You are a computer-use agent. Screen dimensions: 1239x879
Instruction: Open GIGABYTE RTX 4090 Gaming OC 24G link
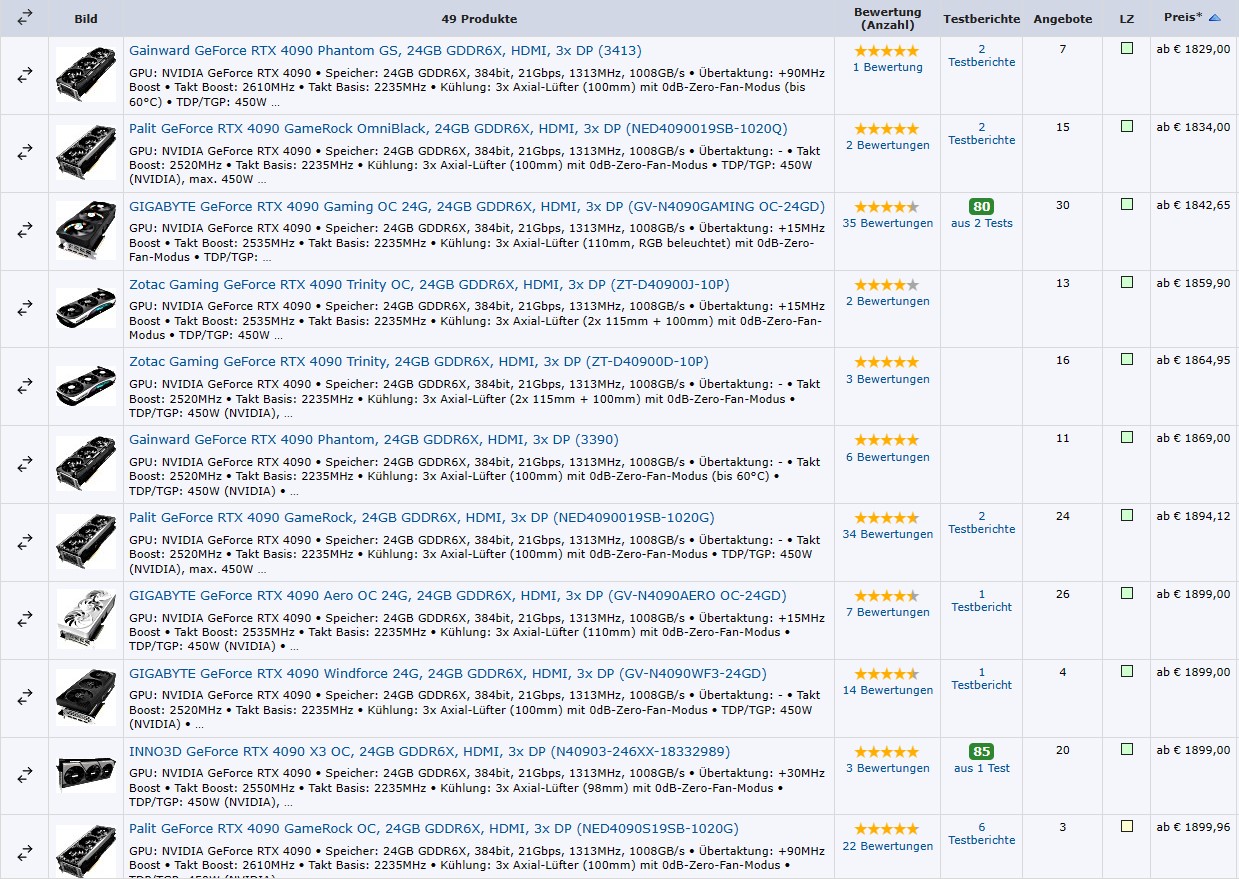pyautogui.click(x=477, y=206)
